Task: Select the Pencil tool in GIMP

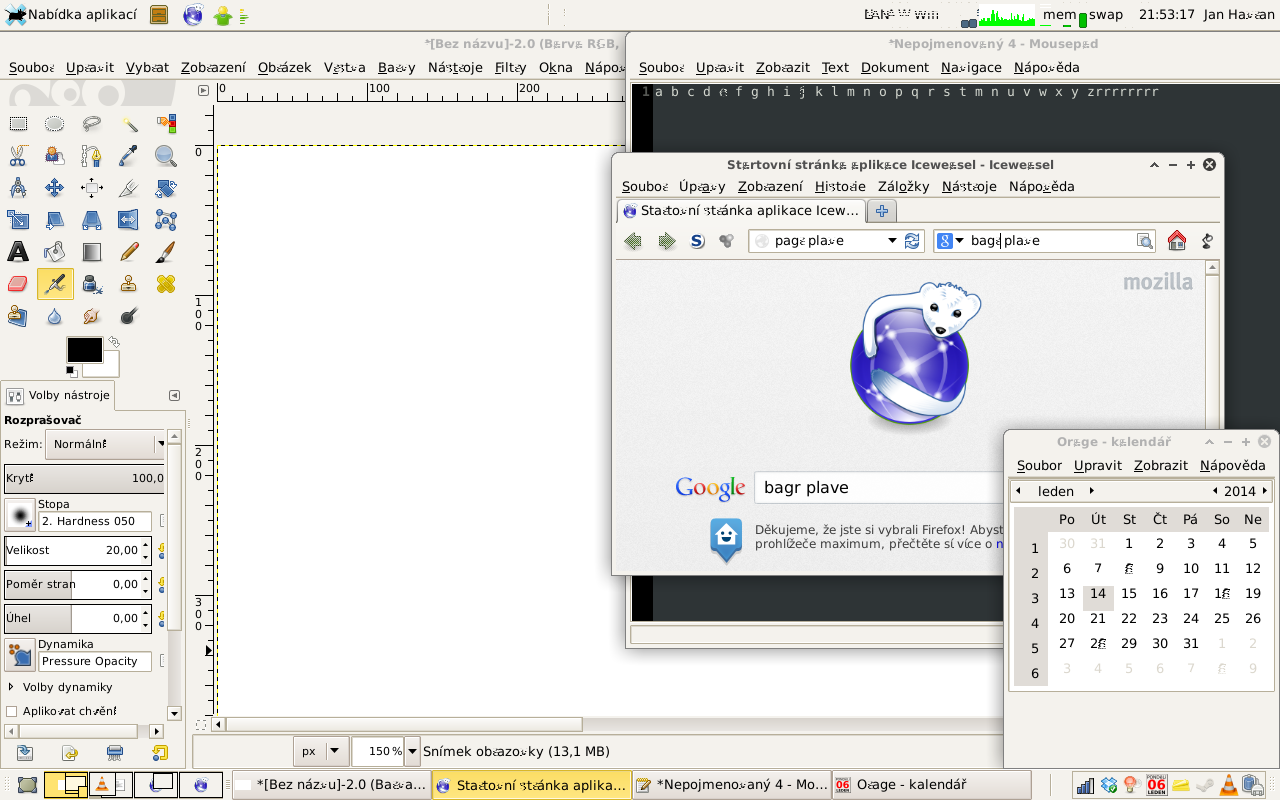Action: pos(129,251)
